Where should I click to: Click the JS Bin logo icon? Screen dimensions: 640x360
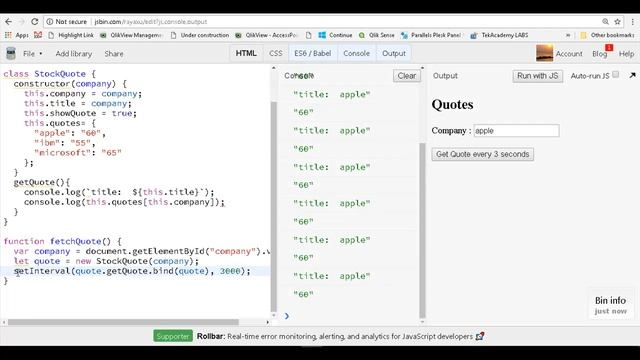tap(11, 53)
